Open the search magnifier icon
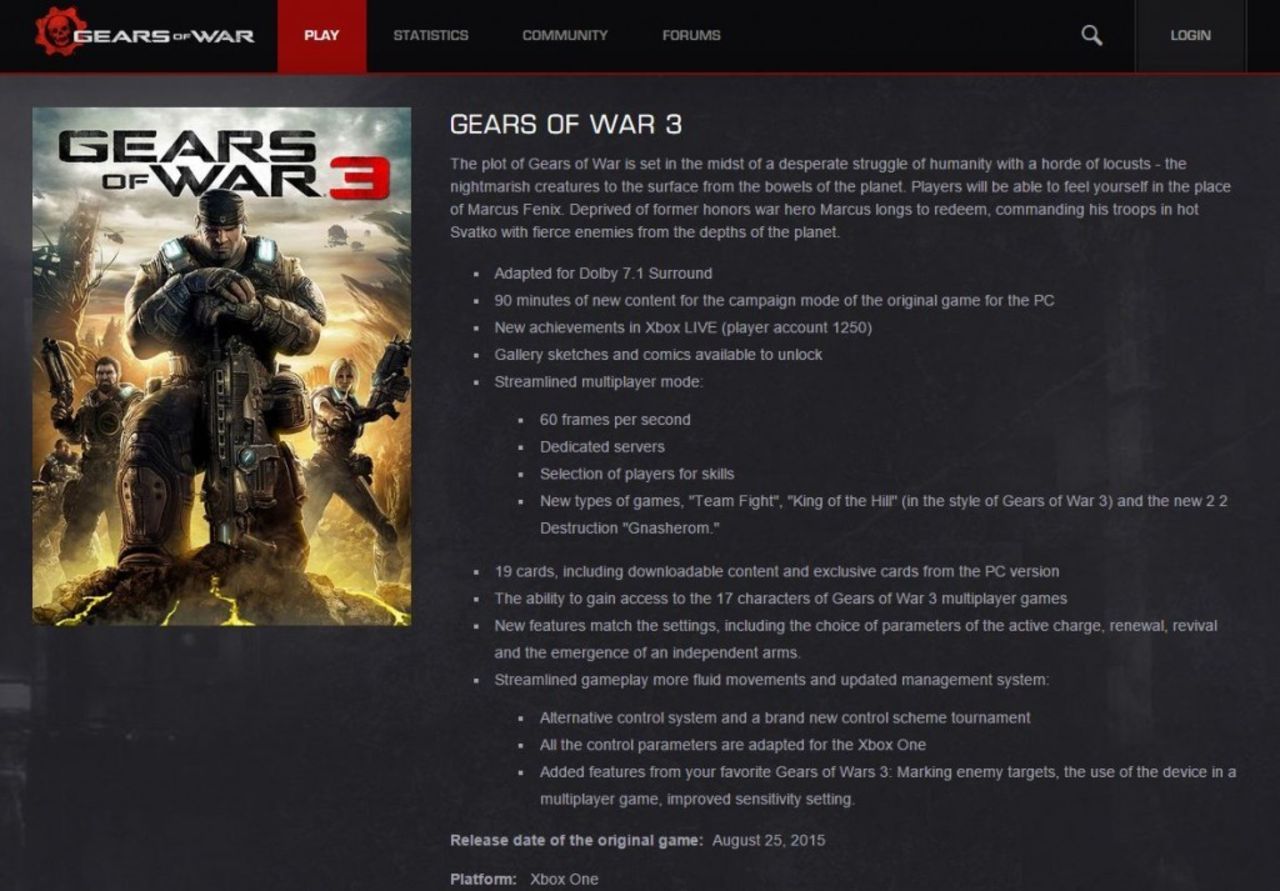 coord(1089,34)
